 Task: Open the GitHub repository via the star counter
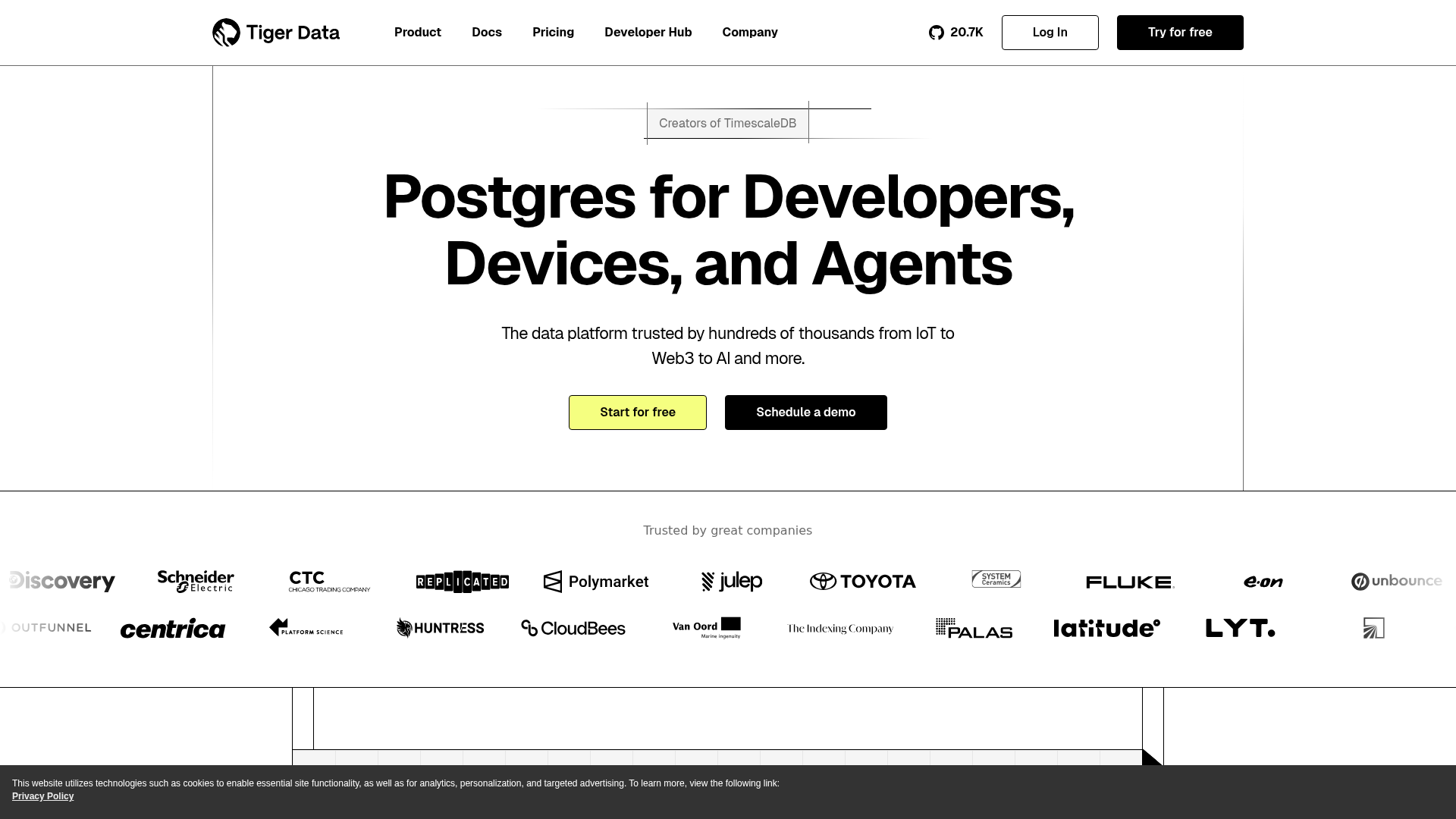point(955,33)
